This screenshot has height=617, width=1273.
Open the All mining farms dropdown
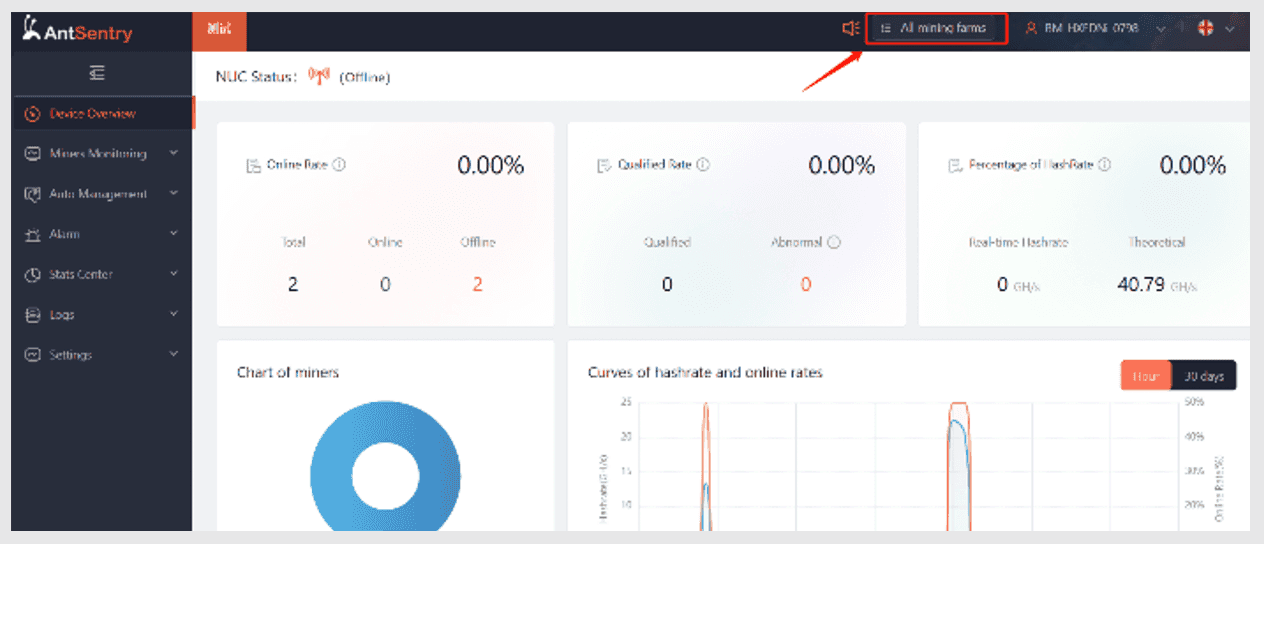coord(936,29)
